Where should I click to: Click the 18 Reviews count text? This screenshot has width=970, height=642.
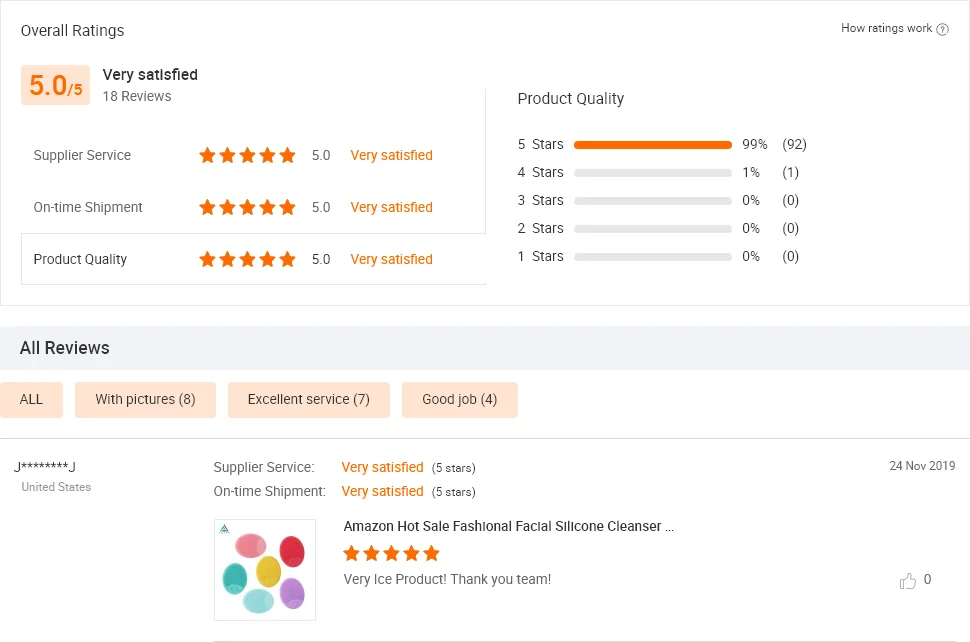(137, 97)
